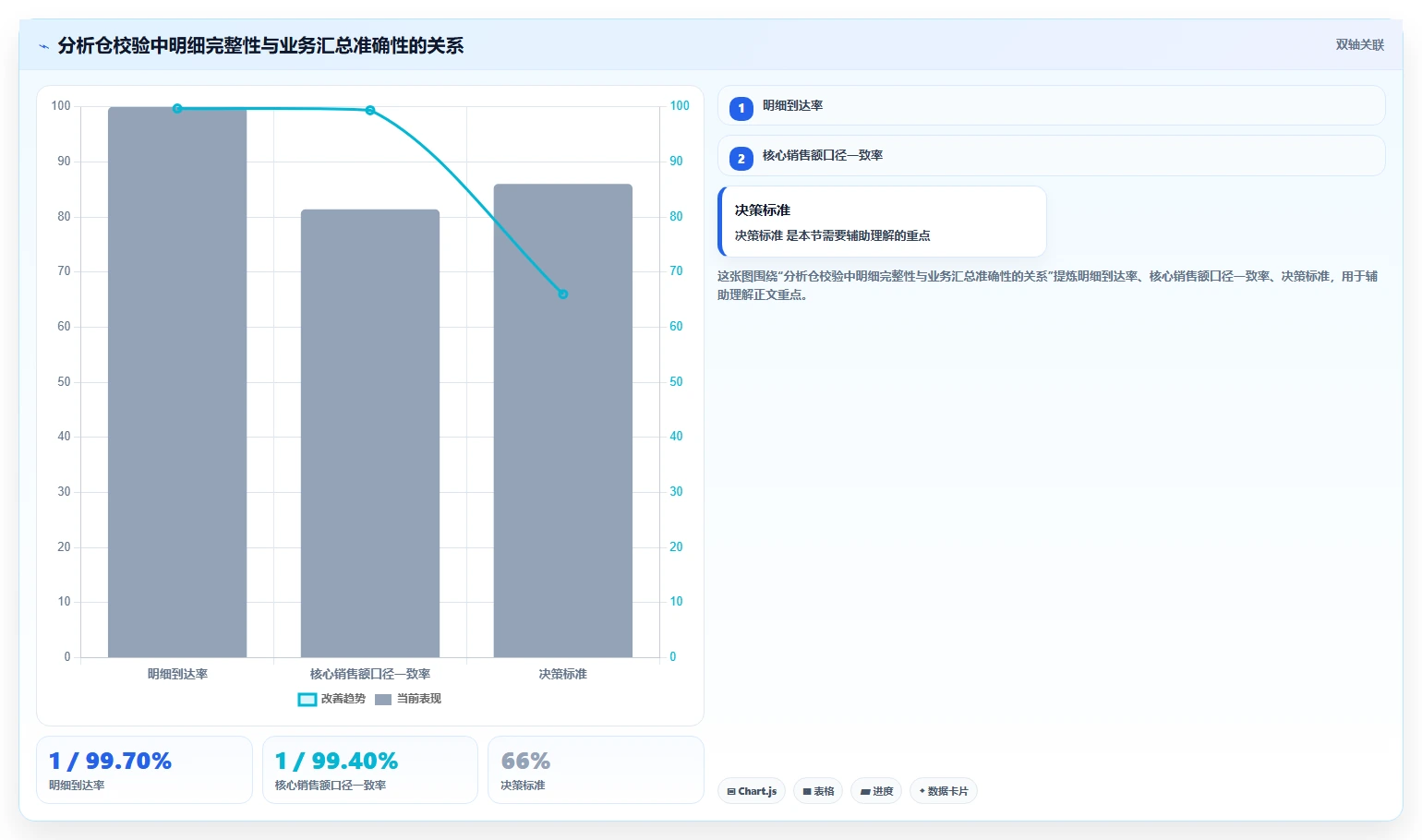Click the line point above the 核心销售额口径一致率 bar
This screenshot has width=1422, height=840.
(370, 111)
